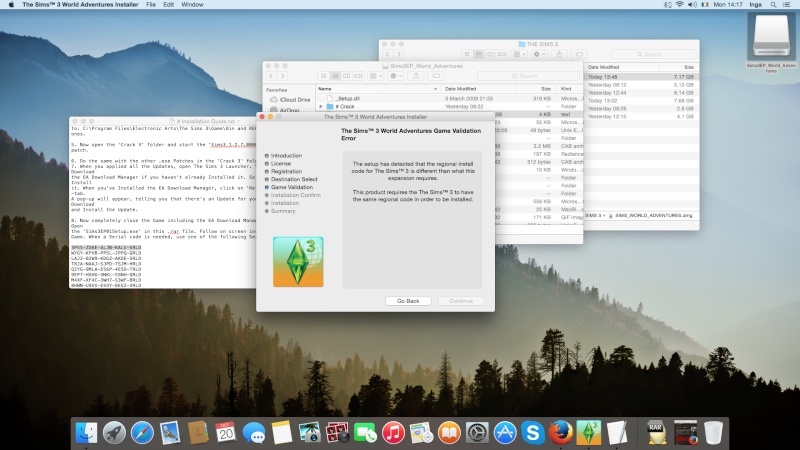Open The Sims 3 World Adventures Installer menu

coord(80,5)
